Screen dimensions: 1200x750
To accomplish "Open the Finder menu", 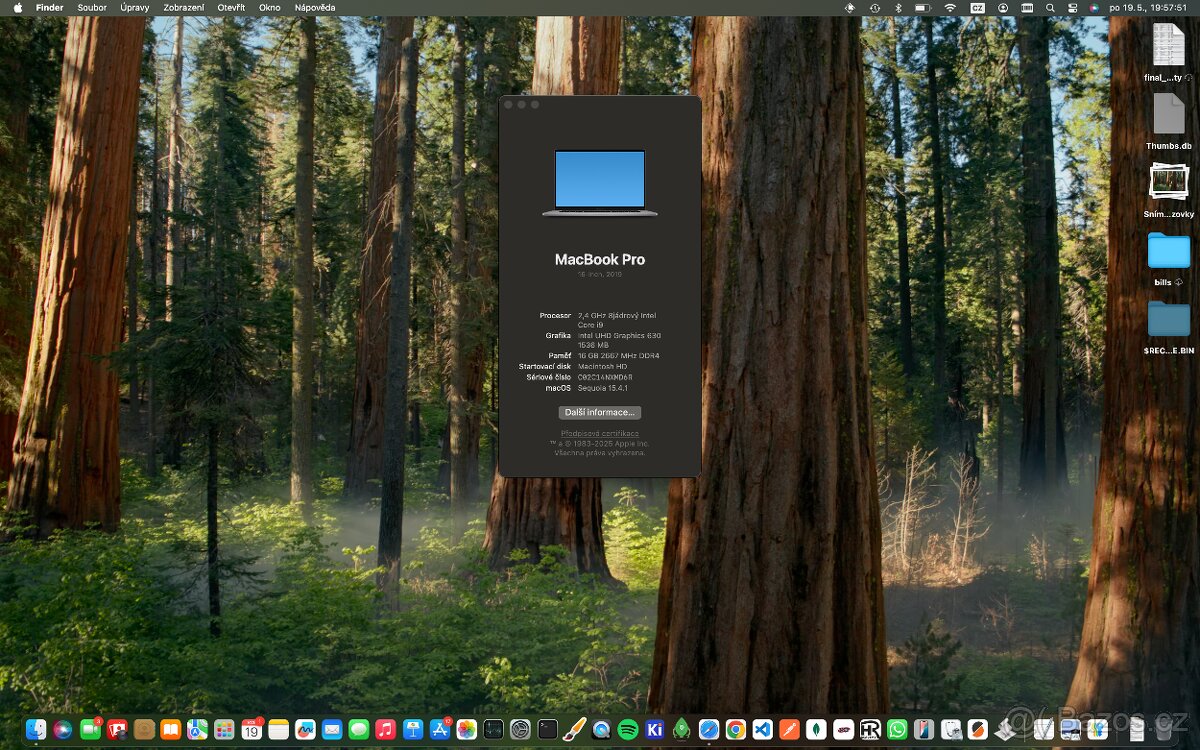I will [x=50, y=8].
